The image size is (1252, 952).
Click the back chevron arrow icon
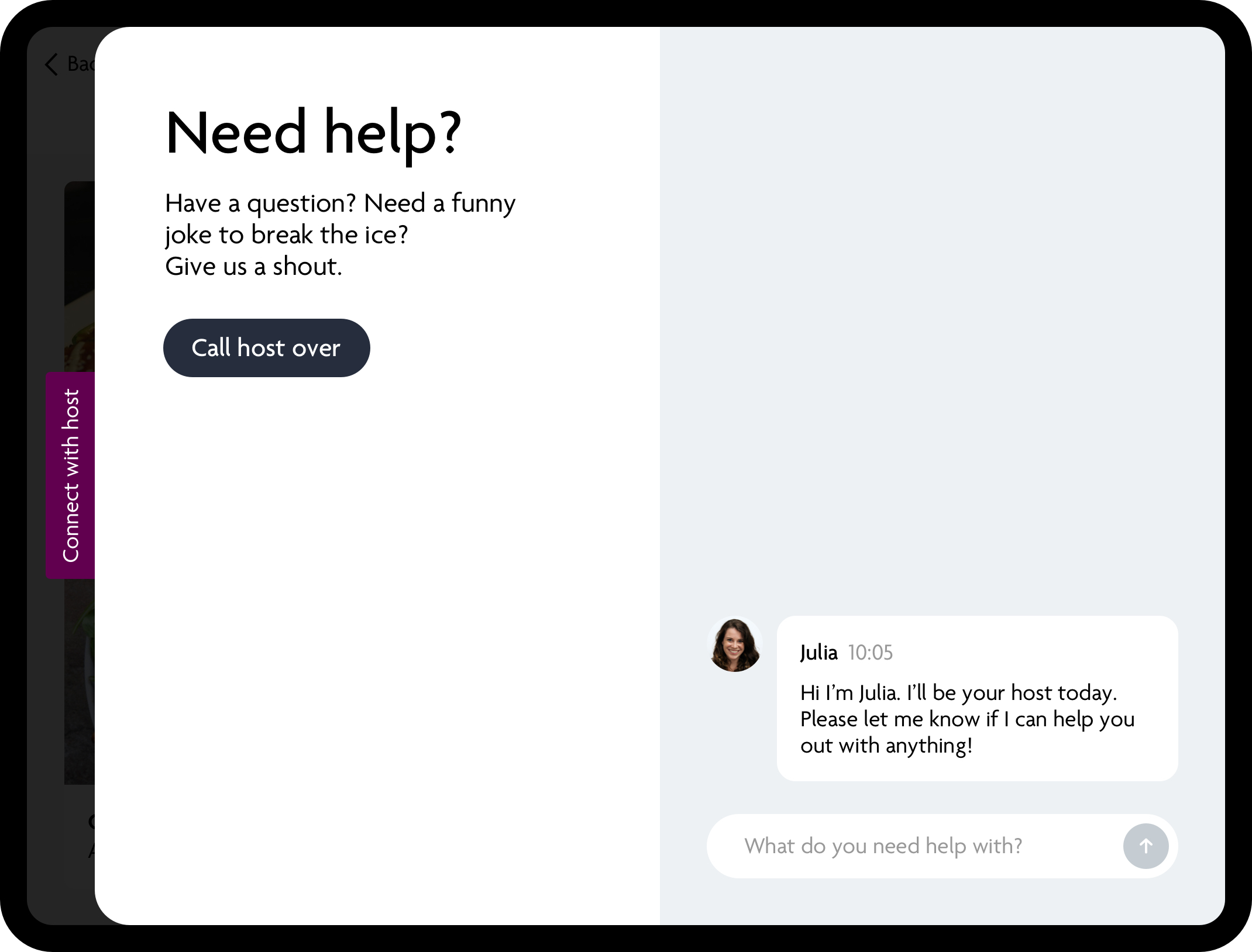52,64
